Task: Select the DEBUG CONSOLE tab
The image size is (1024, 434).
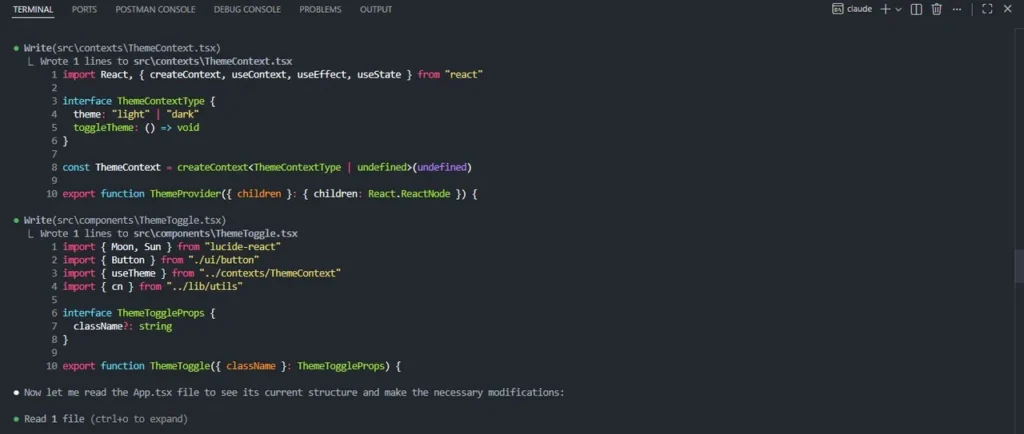Action: point(247,9)
